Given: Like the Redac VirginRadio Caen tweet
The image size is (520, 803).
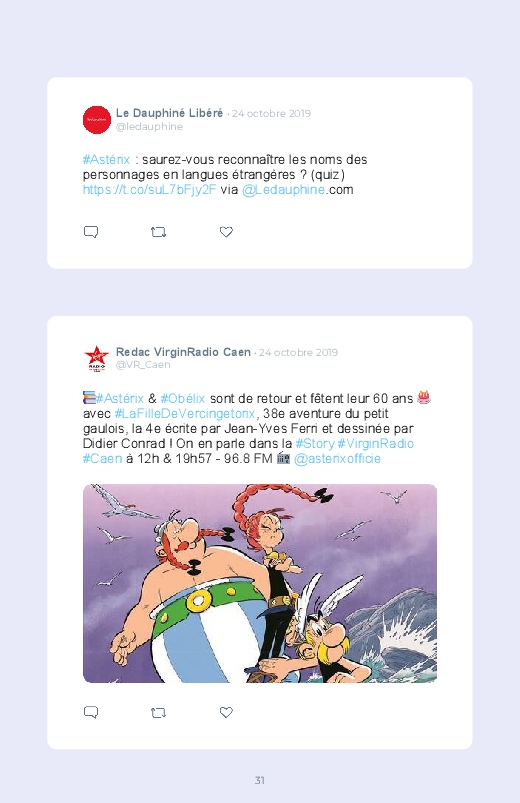Looking at the screenshot, I should (226, 712).
